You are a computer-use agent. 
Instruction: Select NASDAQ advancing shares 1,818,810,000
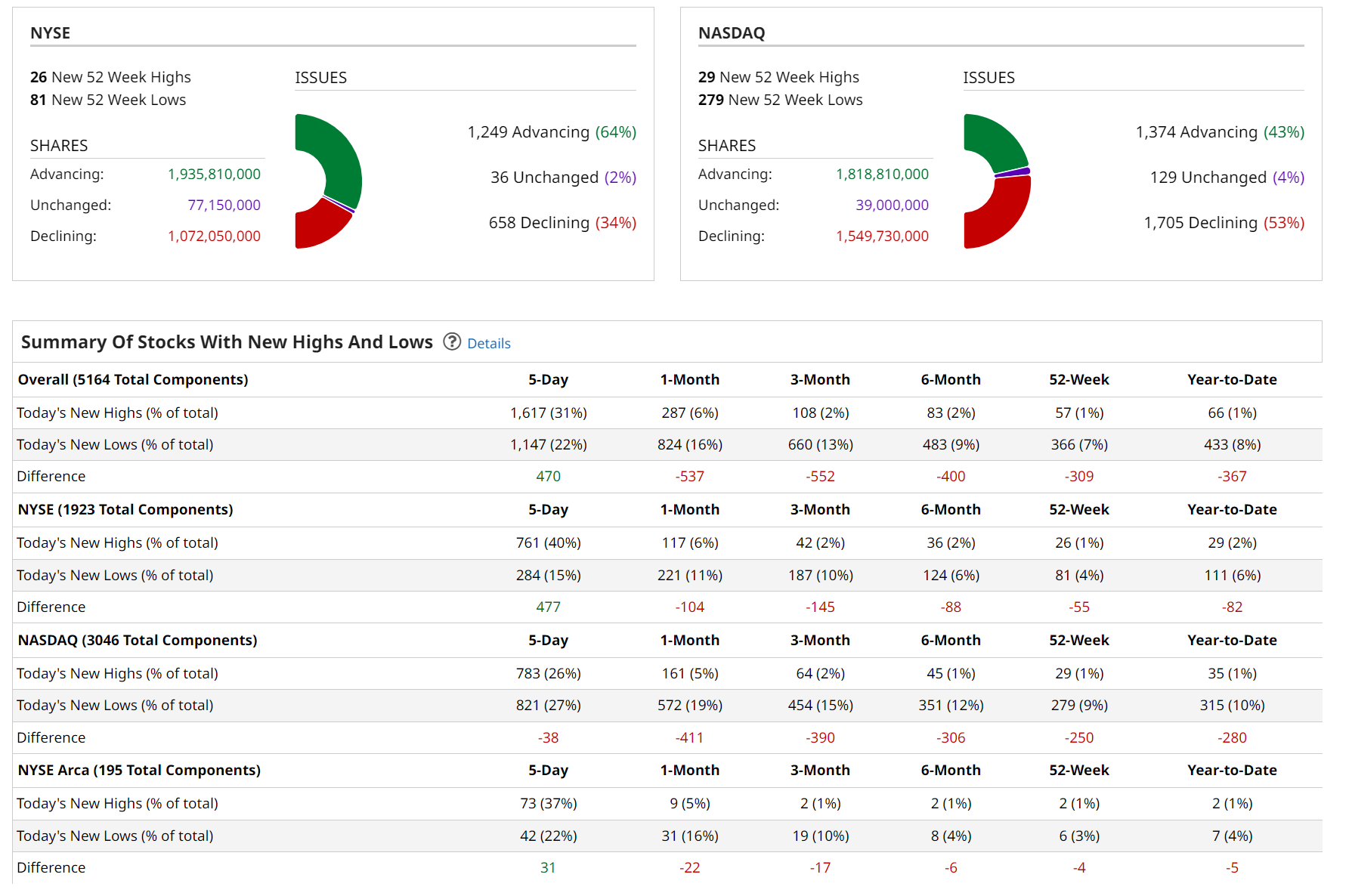pos(882,175)
